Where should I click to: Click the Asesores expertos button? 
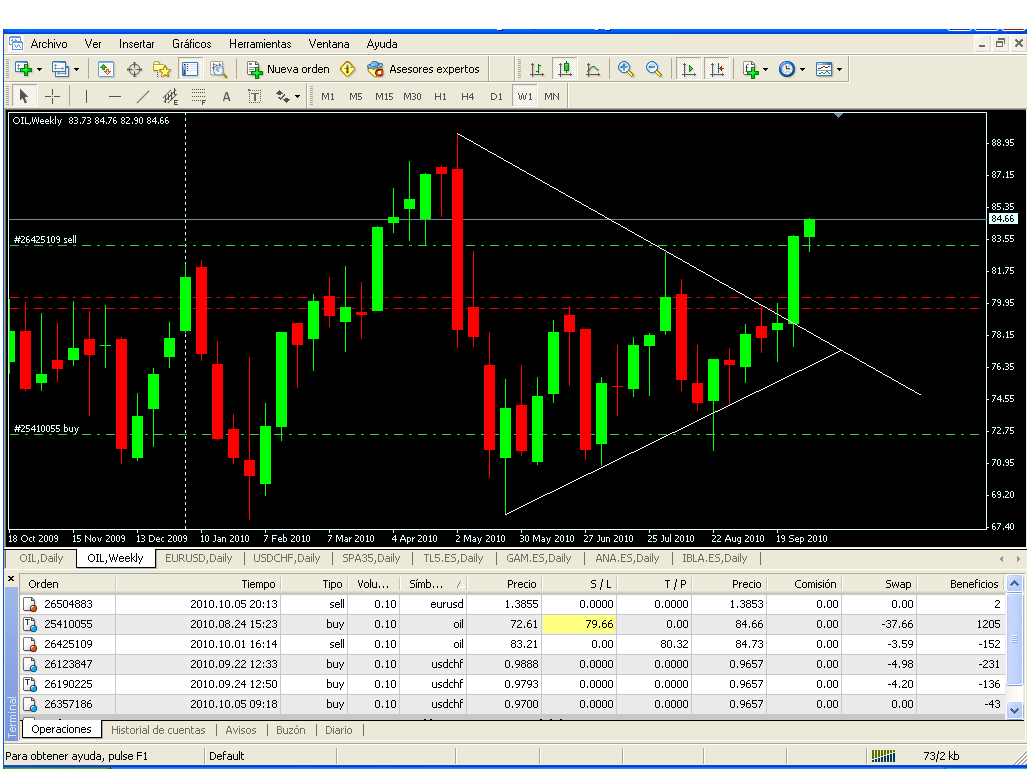coord(424,69)
